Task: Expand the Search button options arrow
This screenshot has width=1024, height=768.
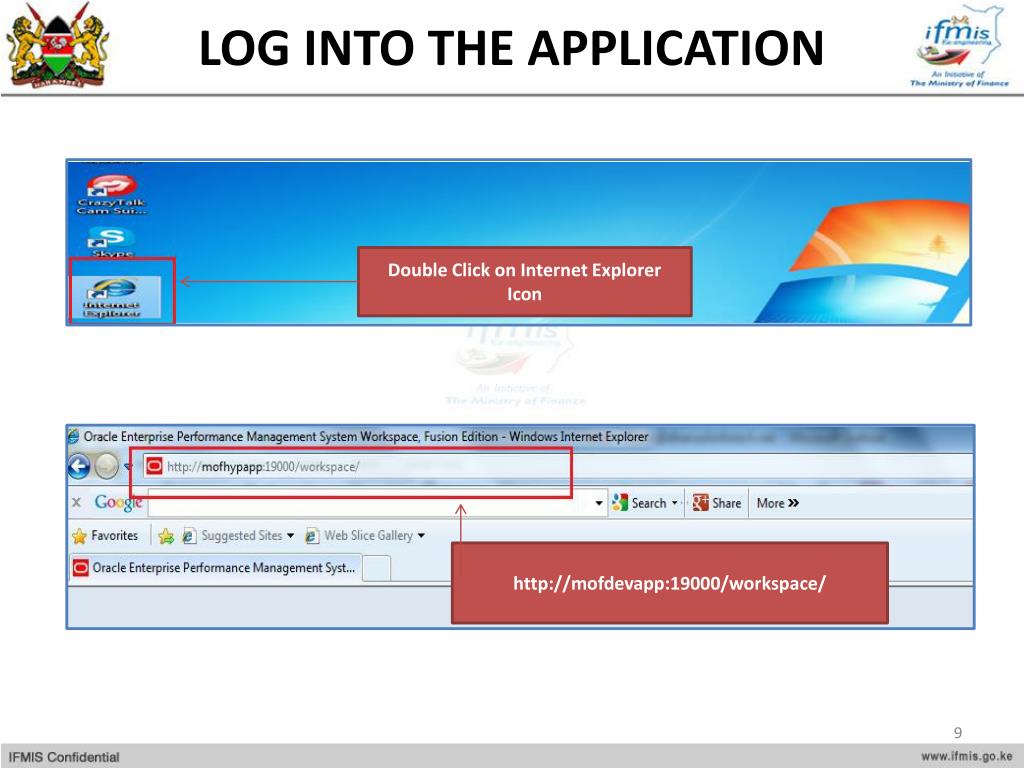Action: [x=675, y=503]
